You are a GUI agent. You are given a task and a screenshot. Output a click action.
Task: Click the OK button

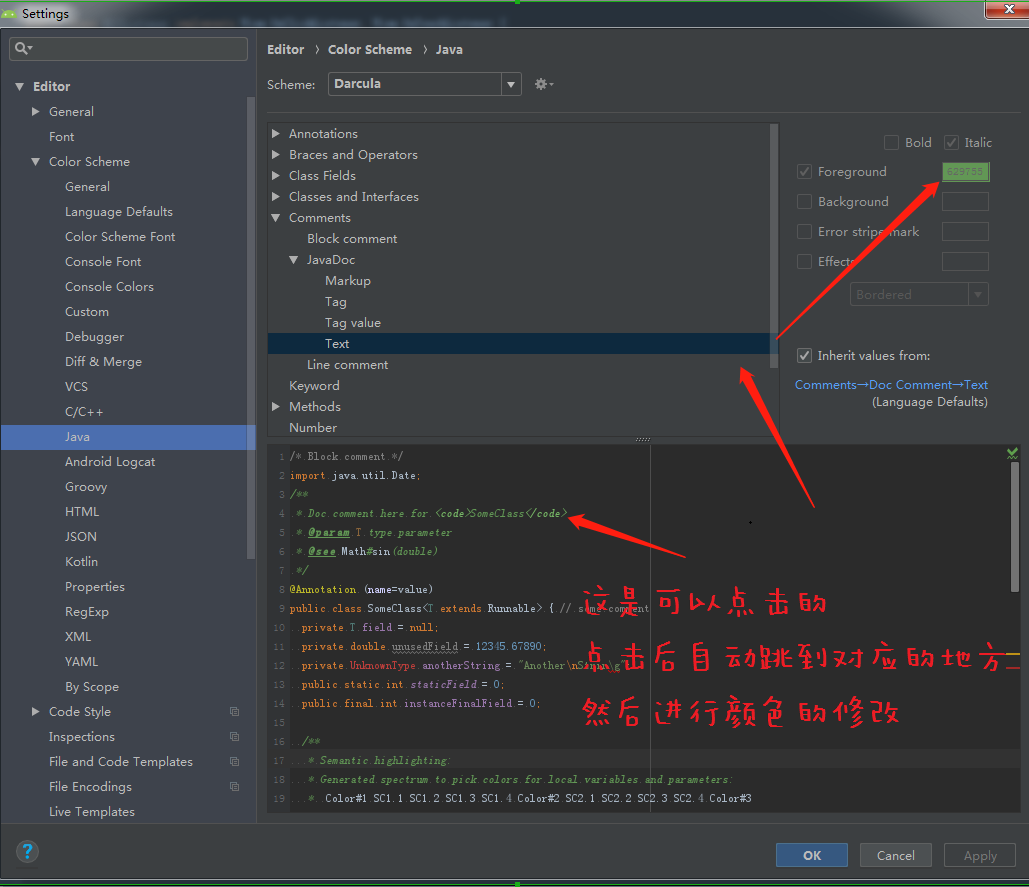[811, 855]
